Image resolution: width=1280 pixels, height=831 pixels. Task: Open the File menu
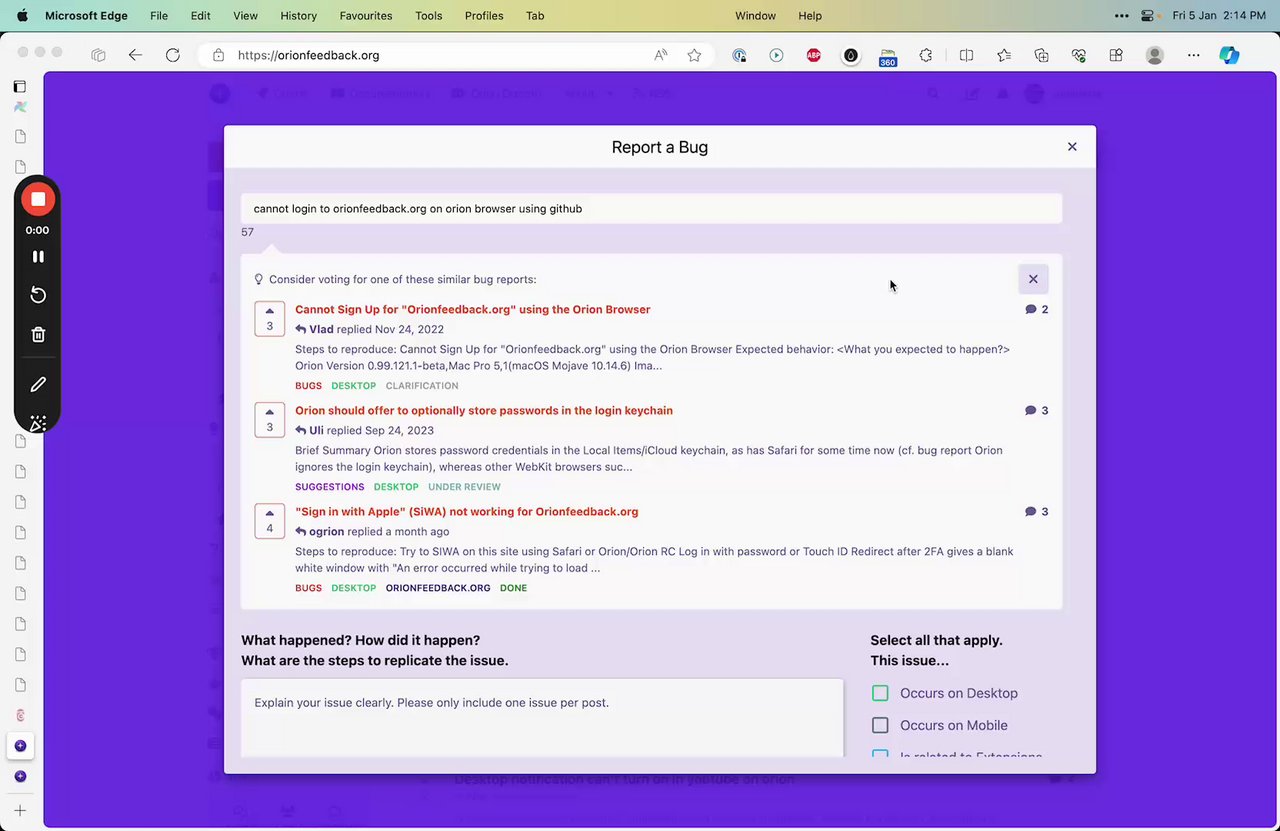(159, 16)
